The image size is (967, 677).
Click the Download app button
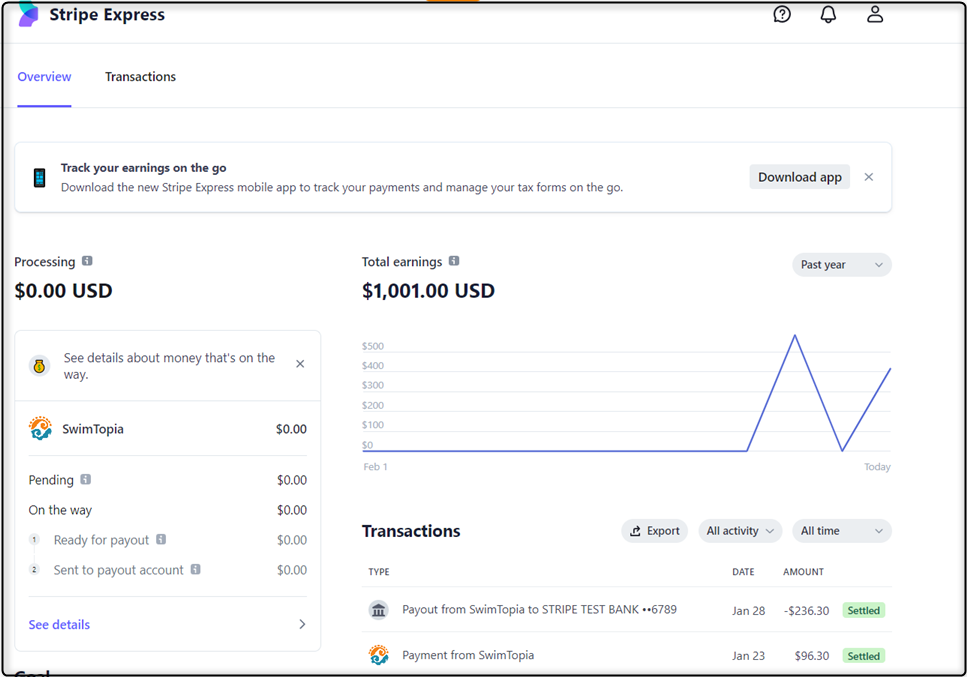(x=799, y=177)
